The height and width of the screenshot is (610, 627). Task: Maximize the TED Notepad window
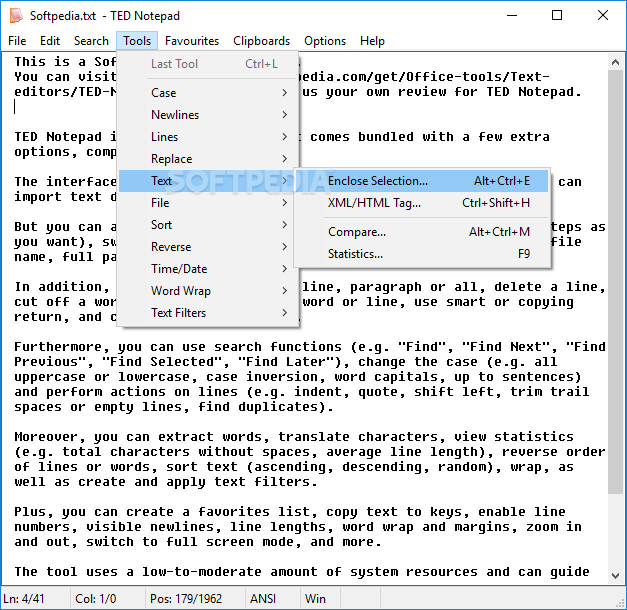click(x=557, y=16)
